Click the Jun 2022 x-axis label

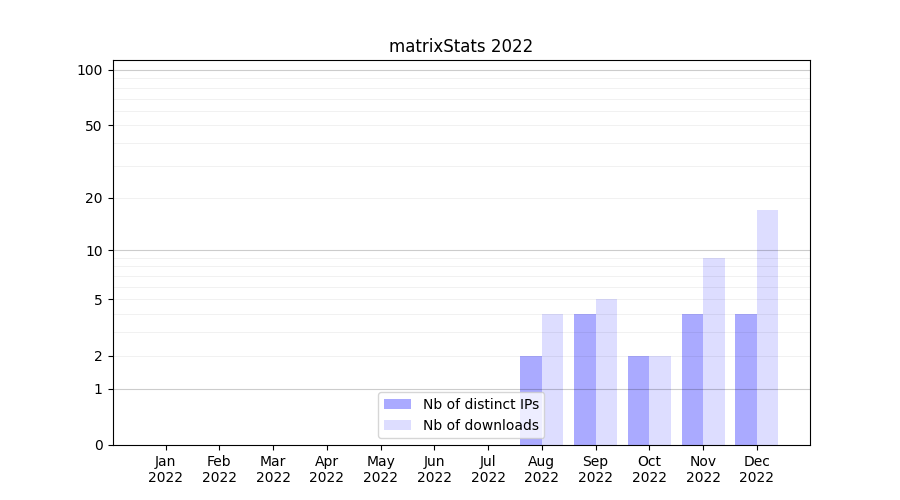(x=434, y=469)
